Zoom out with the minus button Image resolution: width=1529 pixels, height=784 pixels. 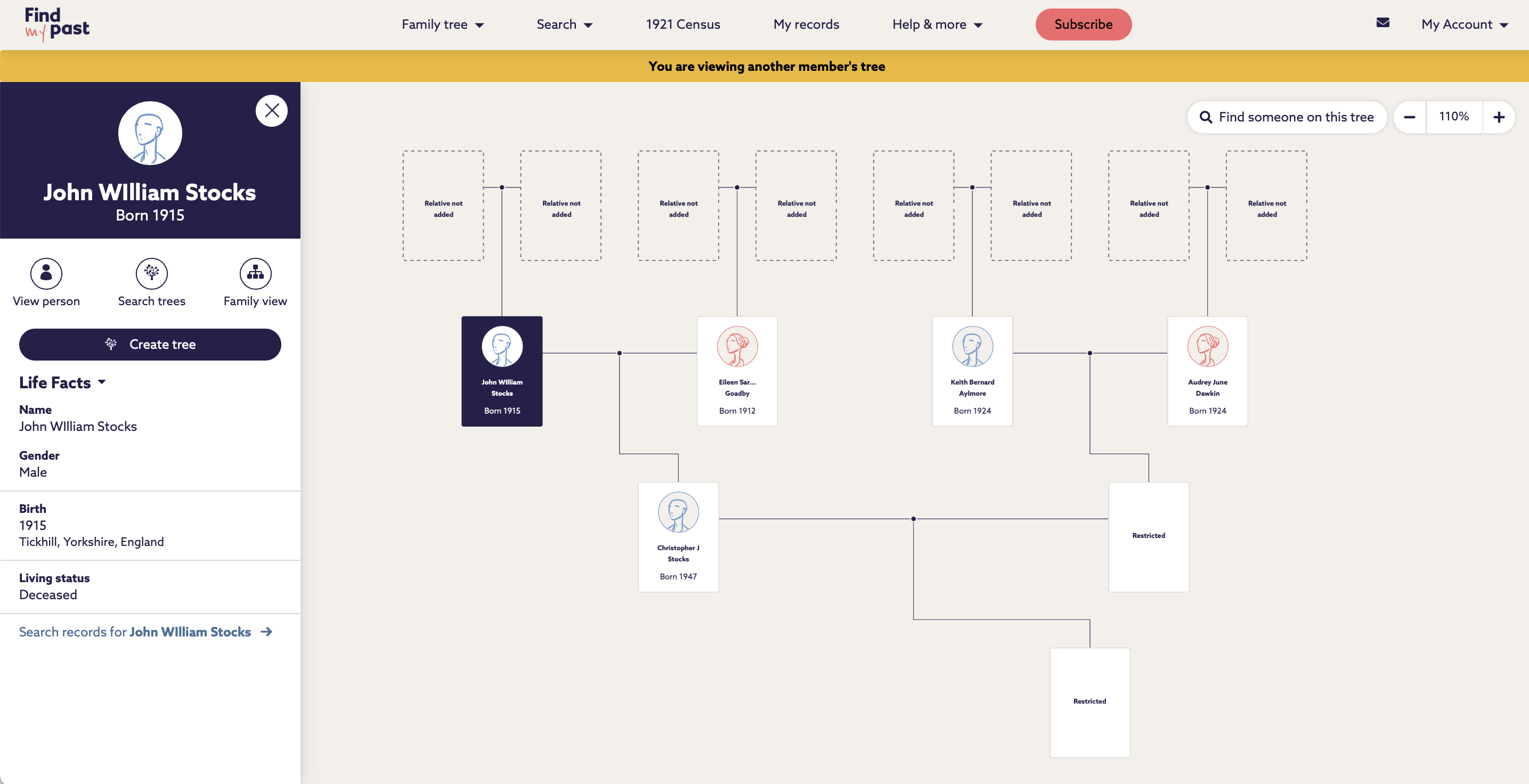tap(1409, 117)
